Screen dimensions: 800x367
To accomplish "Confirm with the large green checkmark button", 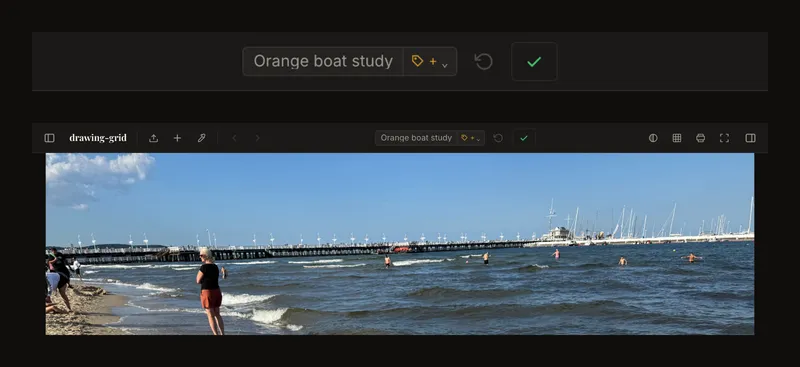I will click(x=534, y=62).
